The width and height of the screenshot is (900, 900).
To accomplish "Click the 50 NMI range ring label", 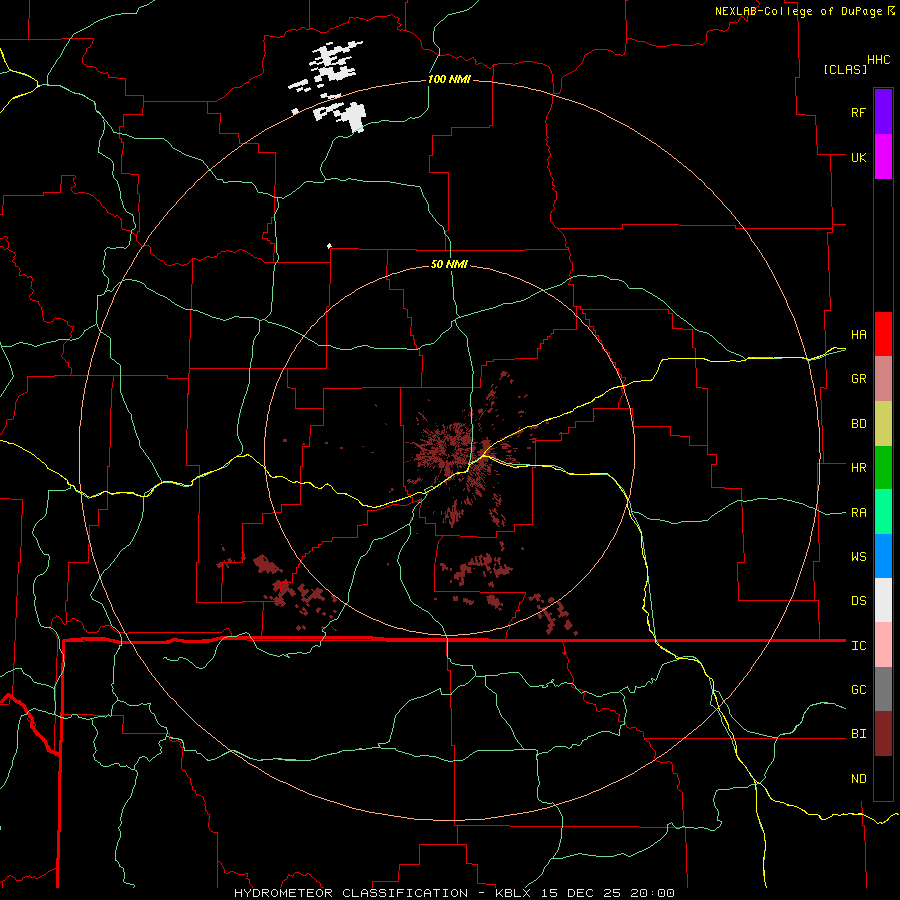I will [x=449, y=264].
